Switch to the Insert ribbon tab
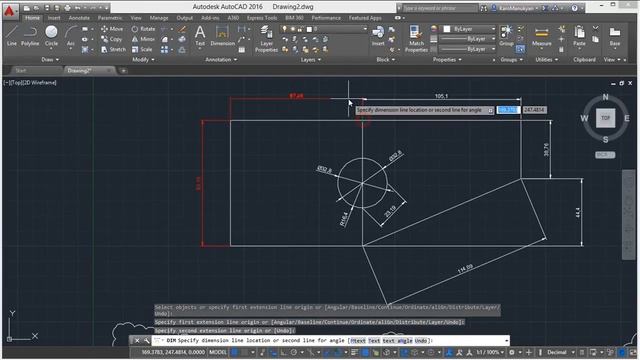The image size is (640, 360). (x=54, y=18)
